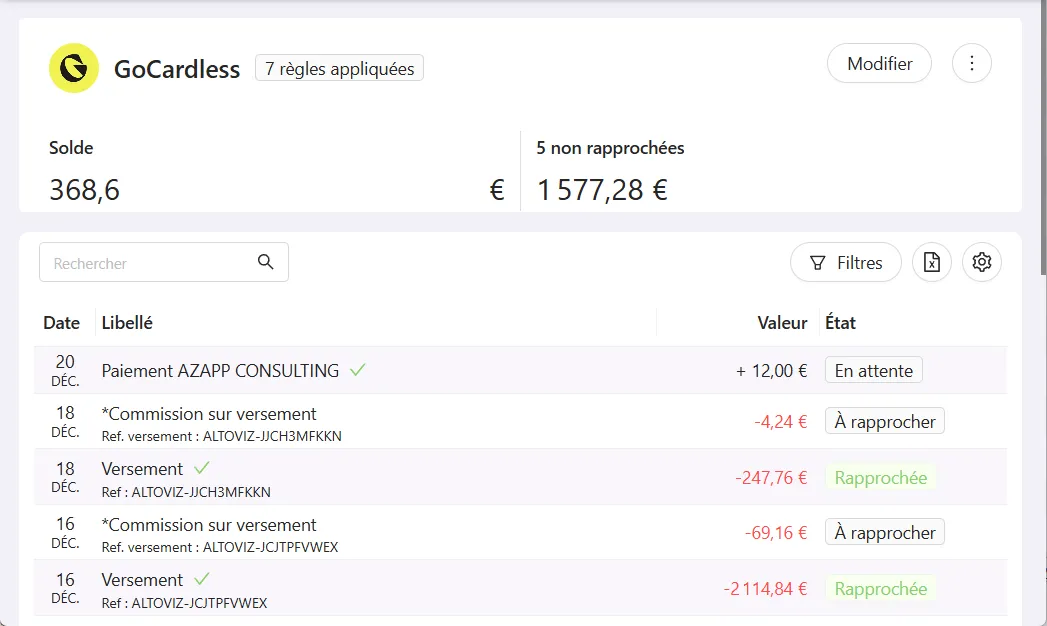Image resolution: width=1047 pixels, height=626 pixels.
Task: Open table settings gear icon
Action: click(982, 262)
